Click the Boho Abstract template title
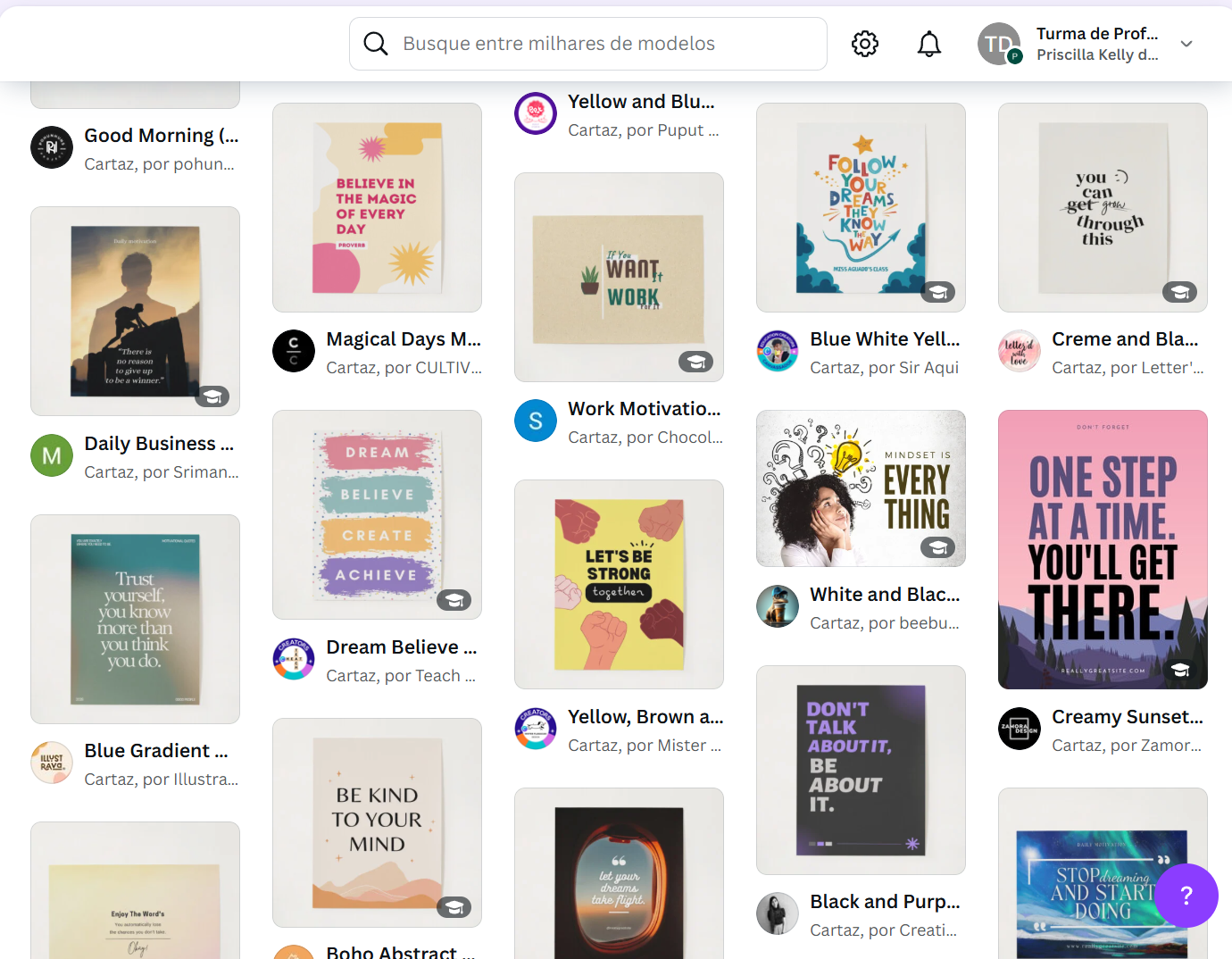The height and width of the screenshot is (959, 1232). [x=400, y=952]
